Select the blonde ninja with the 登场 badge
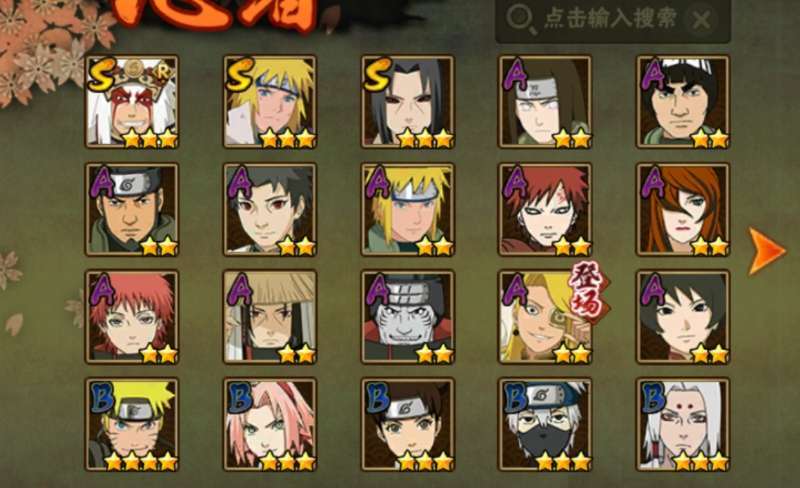 (x=545, y=317)
